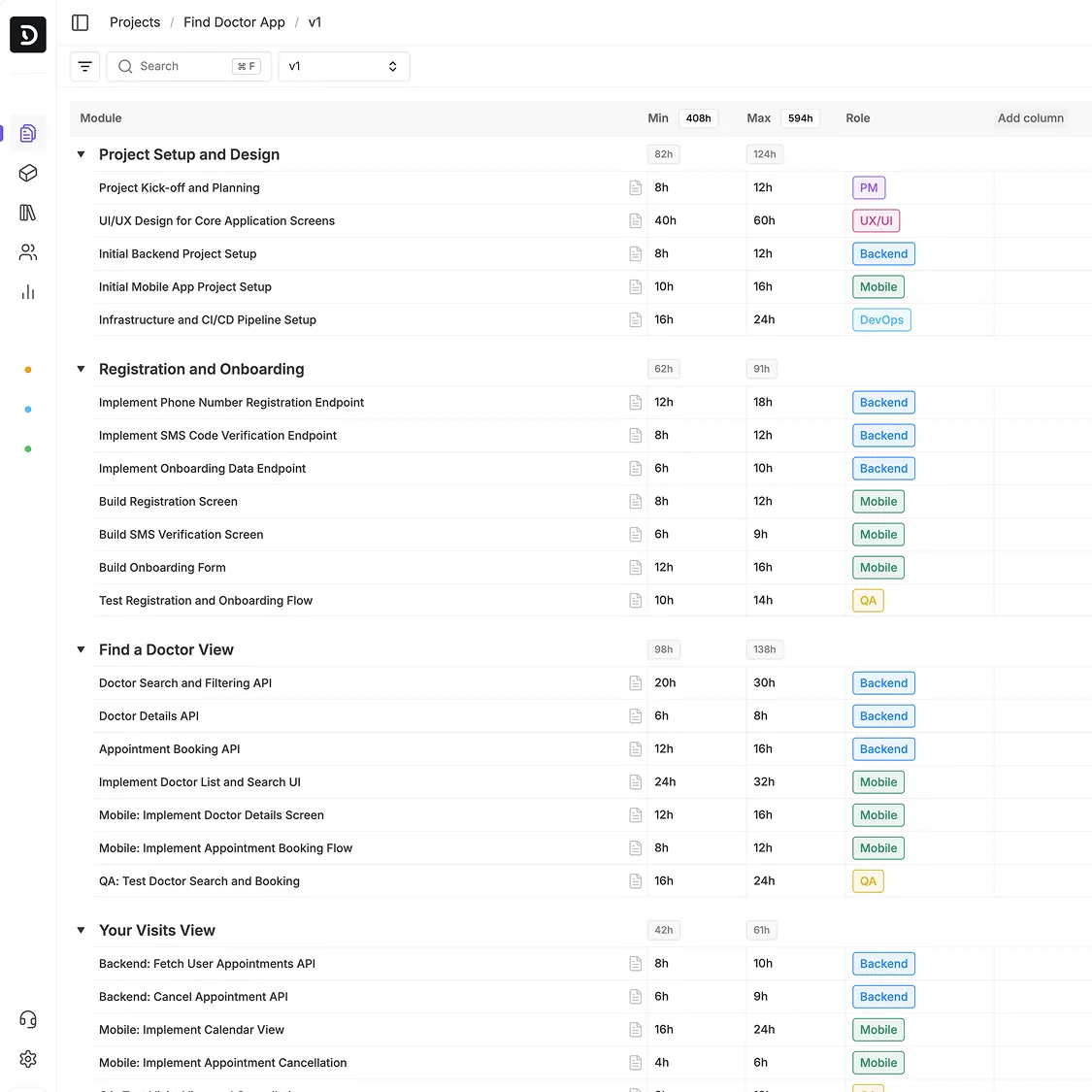This screenshot has height=1092, width=1092.
Task: Collapse the Find a Doctor View section
Action: tap(82, 649)
